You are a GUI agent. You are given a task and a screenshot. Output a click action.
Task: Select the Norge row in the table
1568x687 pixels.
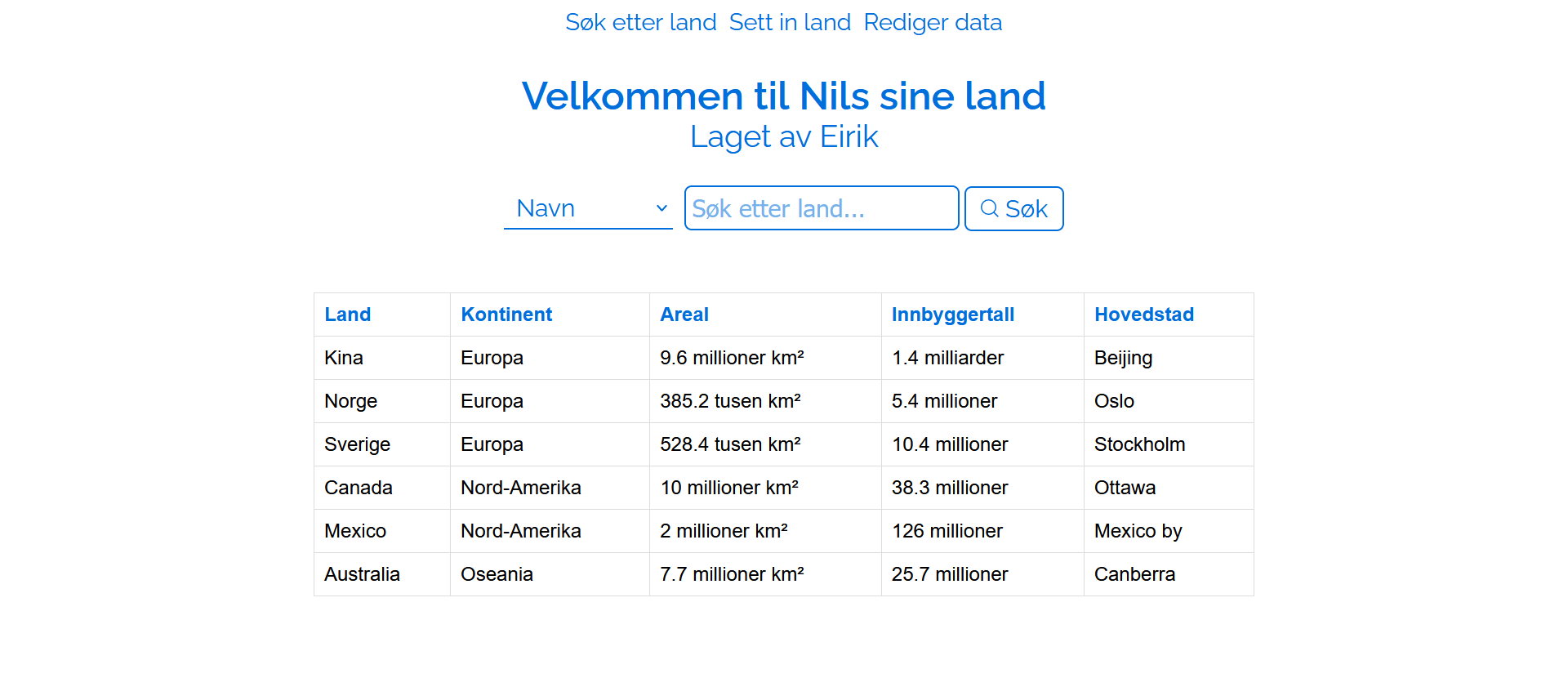(351, 401)
